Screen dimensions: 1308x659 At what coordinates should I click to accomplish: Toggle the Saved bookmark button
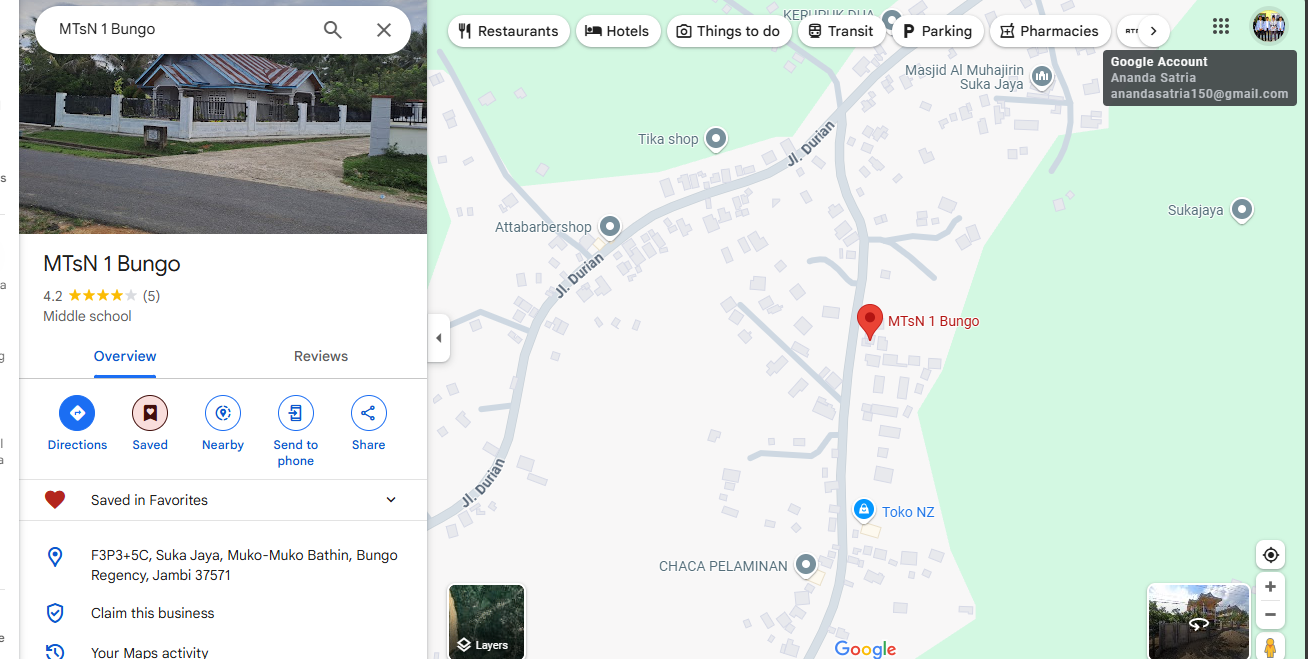tap(150, 413)
